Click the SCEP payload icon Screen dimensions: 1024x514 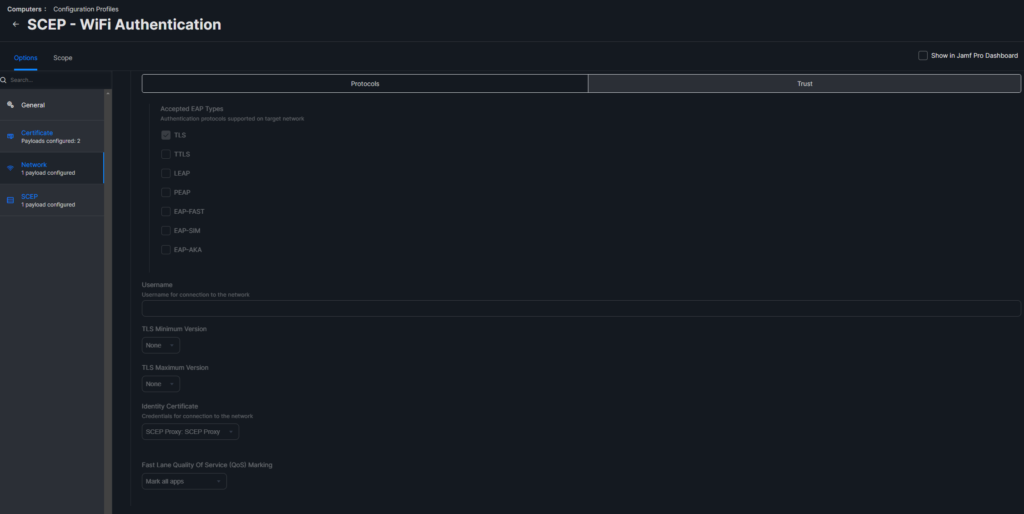(10, 200)
